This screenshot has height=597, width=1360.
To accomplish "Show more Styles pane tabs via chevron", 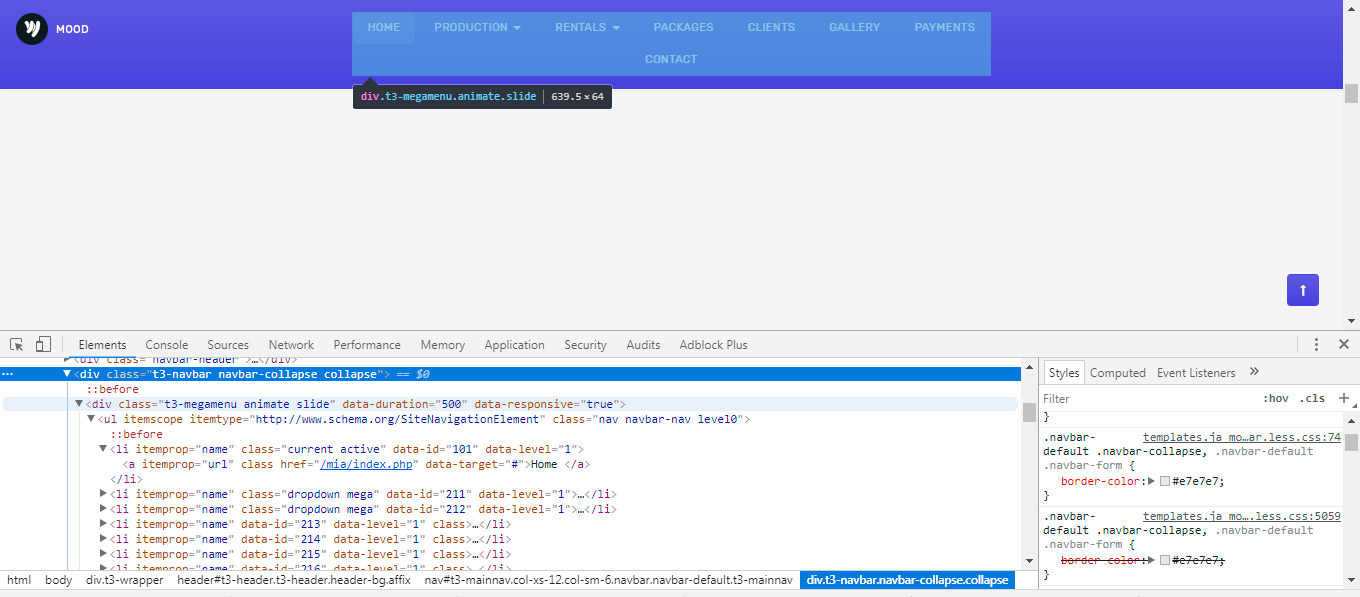I will point(1254,372).
